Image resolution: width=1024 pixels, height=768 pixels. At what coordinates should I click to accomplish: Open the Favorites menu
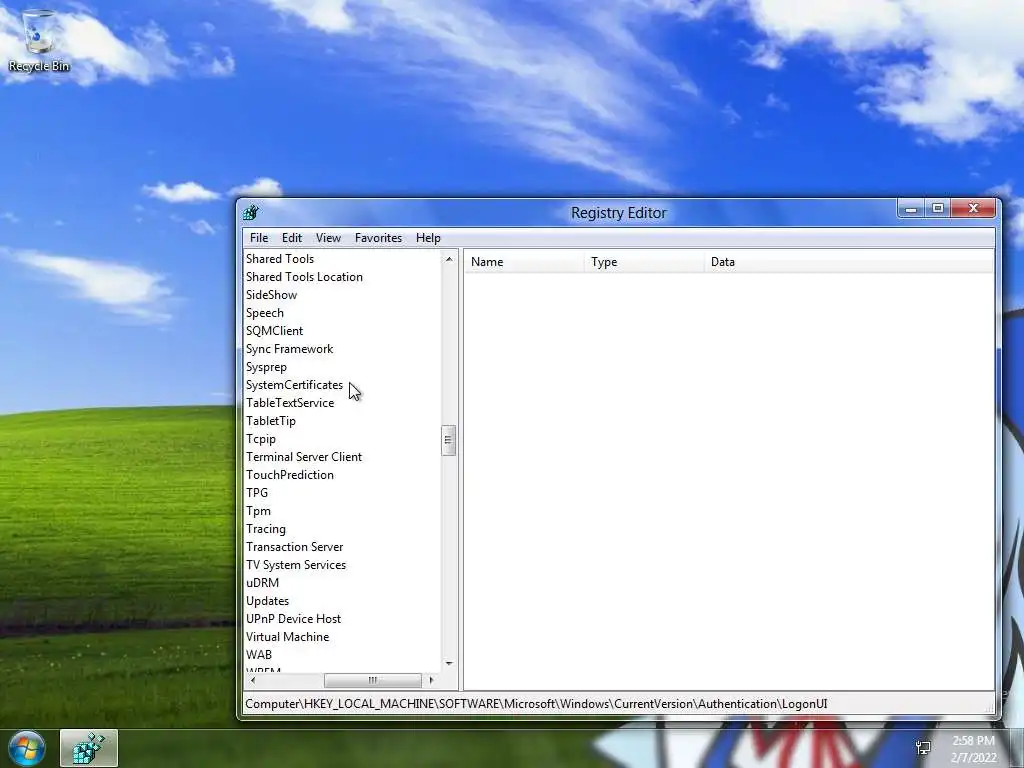tap(378, 238)
